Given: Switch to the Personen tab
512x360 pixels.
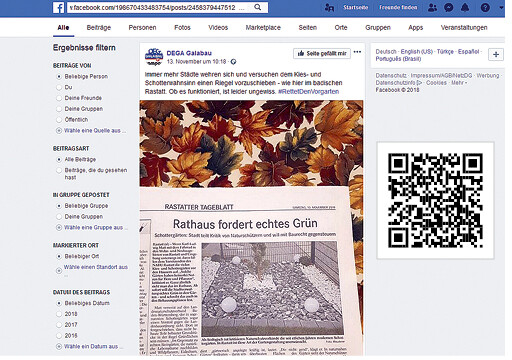Looking at the screenshot, I should 142,28.
